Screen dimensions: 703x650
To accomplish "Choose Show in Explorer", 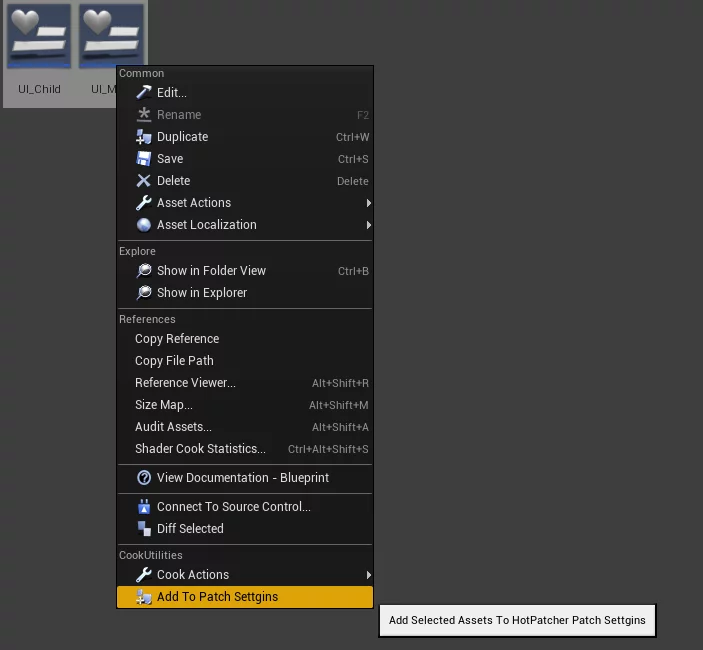I will click(201, 293).
